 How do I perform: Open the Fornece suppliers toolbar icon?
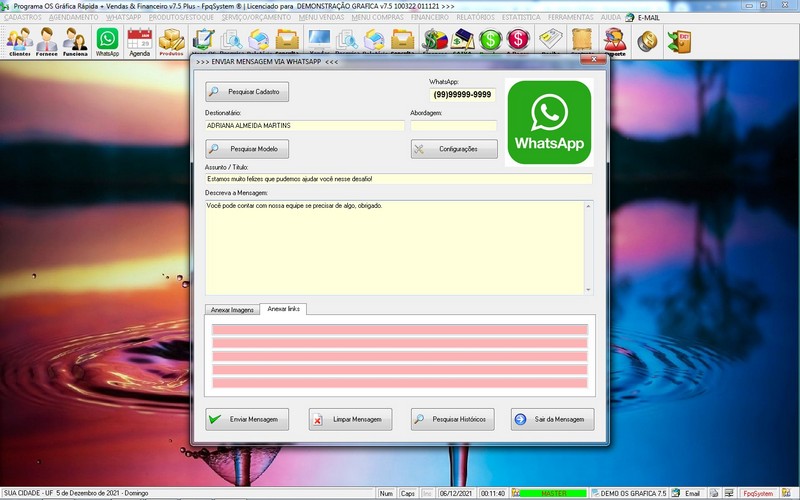pos(46,41)
